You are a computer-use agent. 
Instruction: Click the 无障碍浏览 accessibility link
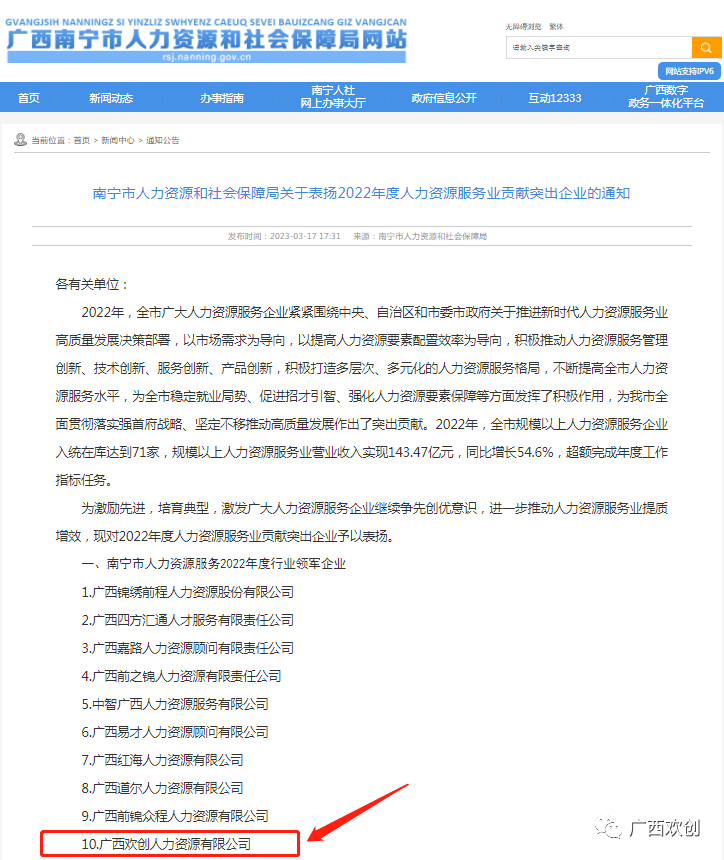[x=522, y=27]
